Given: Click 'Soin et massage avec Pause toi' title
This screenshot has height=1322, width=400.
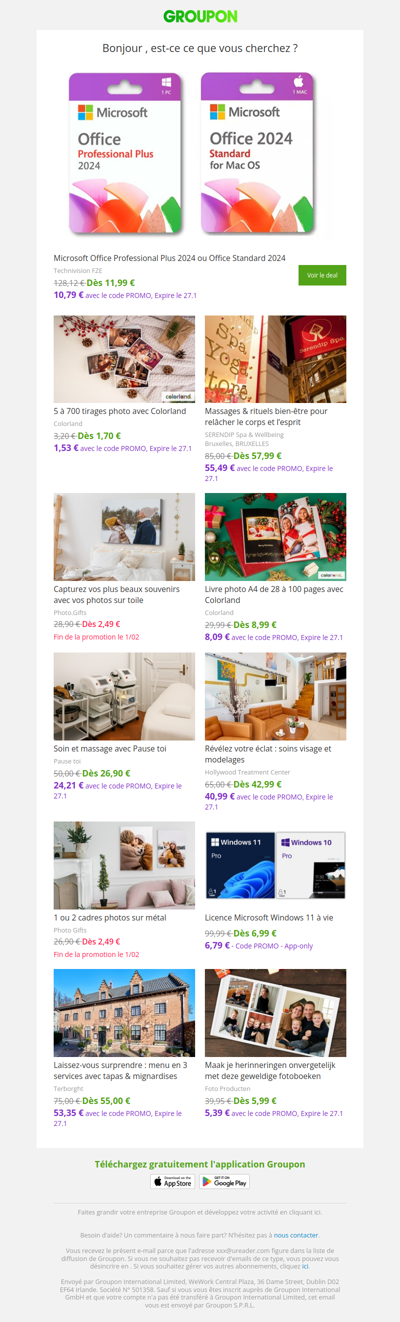Looking at the screenshot, I should [110, 748].
